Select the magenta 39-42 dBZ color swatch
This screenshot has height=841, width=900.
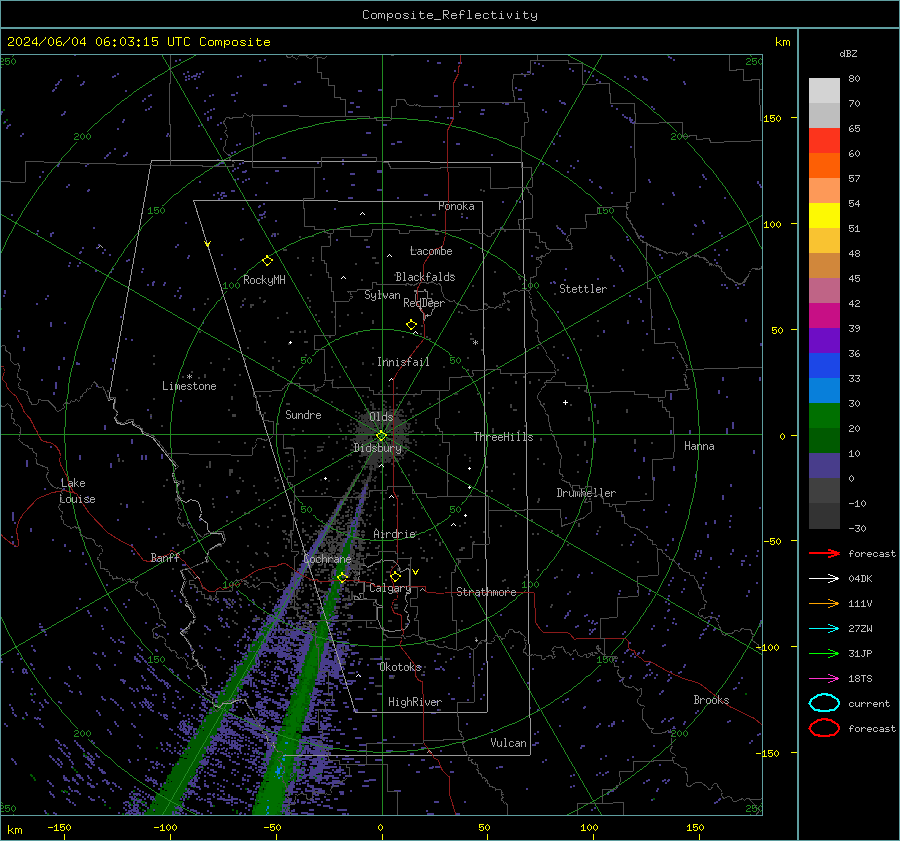pos(824,316)
